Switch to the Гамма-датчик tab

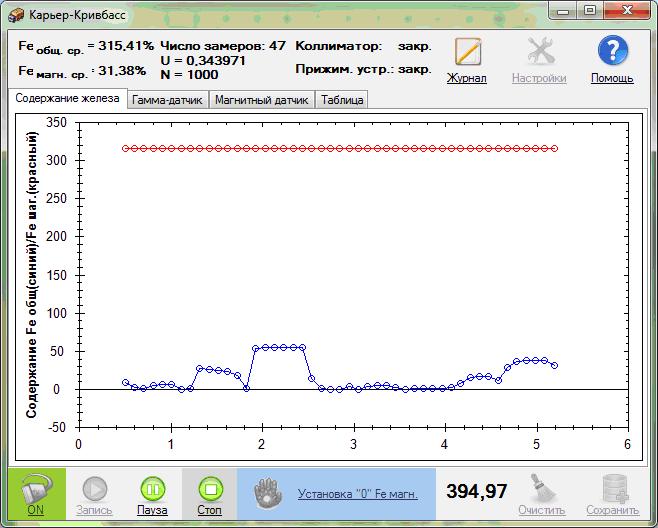click(x=167, y=100)
